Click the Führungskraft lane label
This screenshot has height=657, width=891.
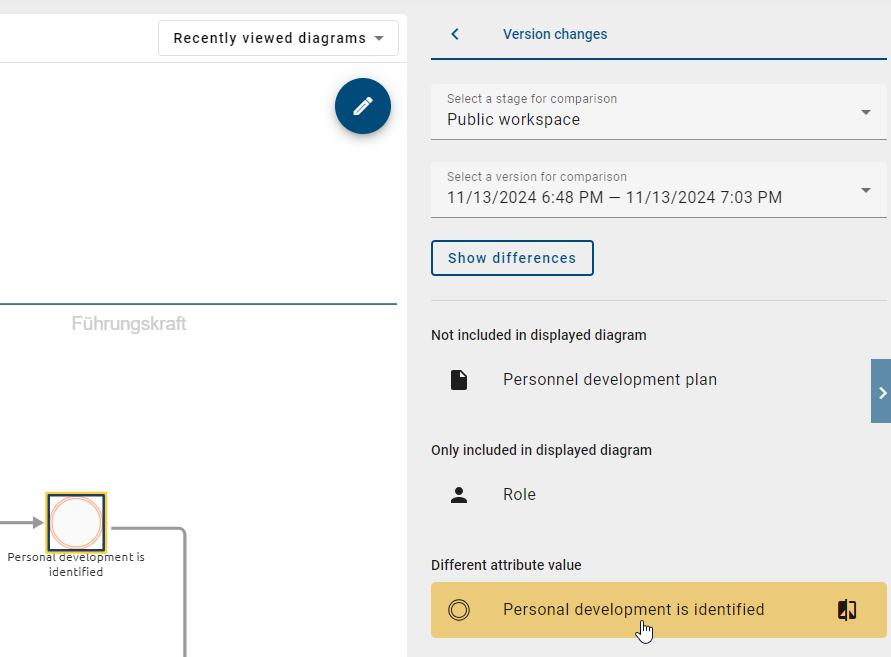click(x=128, y=323)
